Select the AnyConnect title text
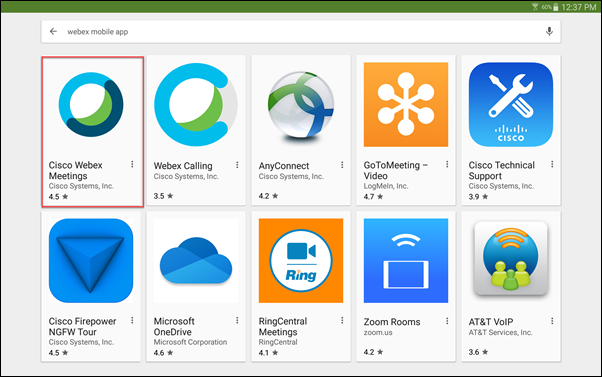Image resolution: width=602 pixels, height=377 pixels. [284, 166]
